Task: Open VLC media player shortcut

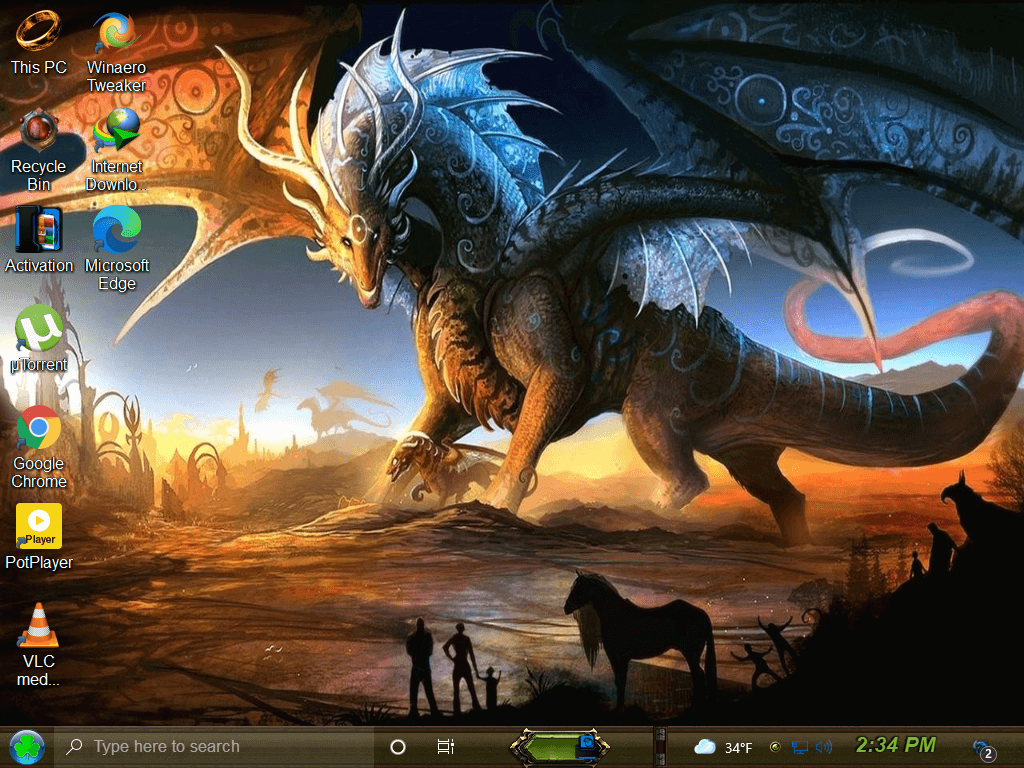Action: tap(39, 645)
